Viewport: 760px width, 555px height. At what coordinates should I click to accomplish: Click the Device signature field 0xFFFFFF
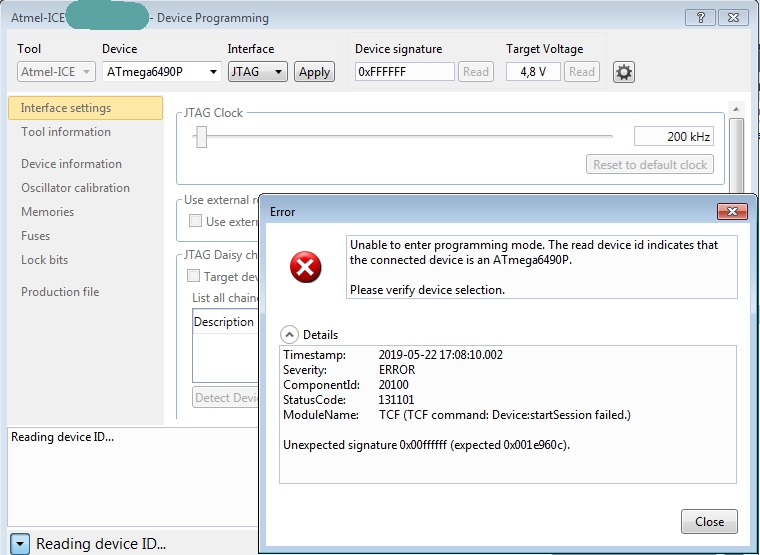coord(404,72)
